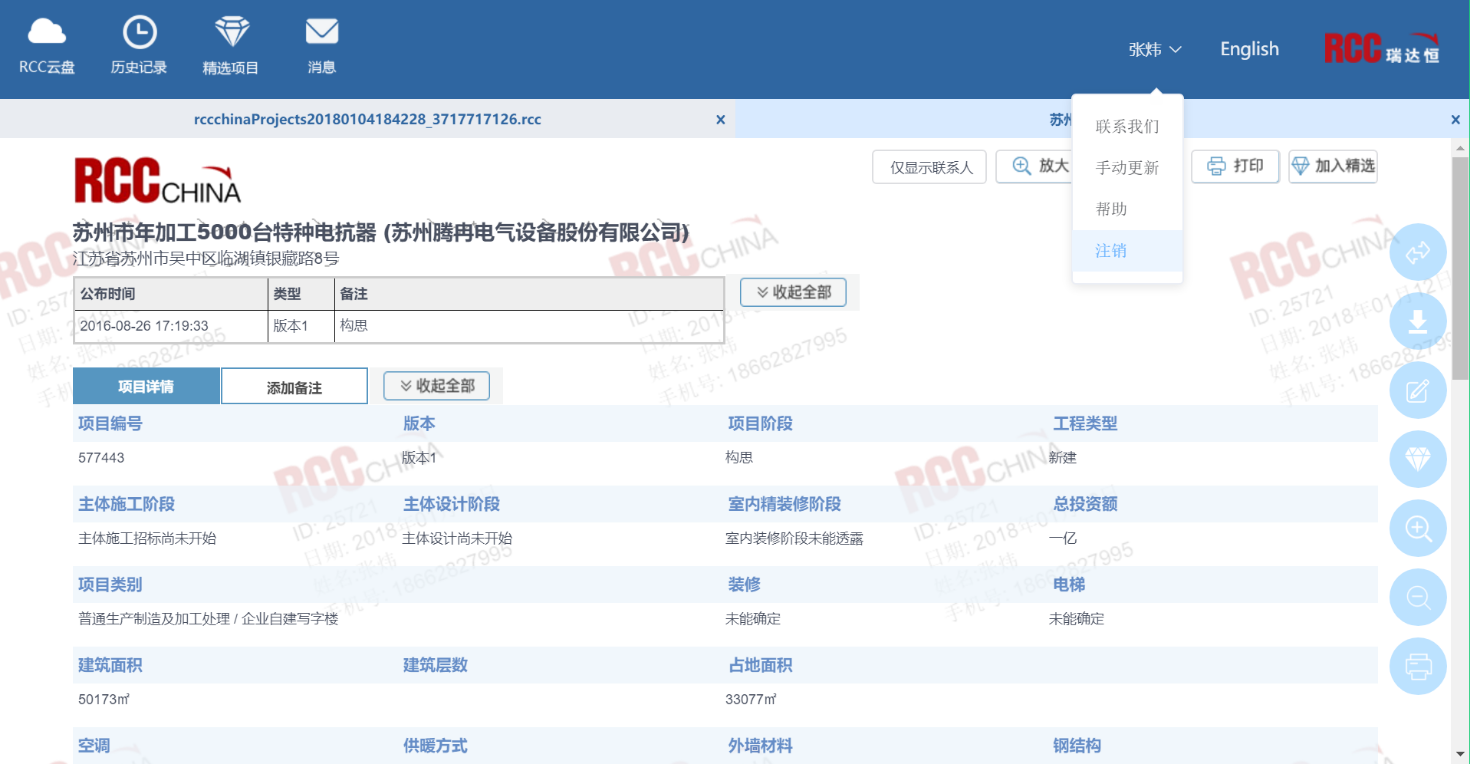This screenshot has height=764, width=1470.
Task: Click the floating share arrows icon
Action: tap(1418, 252)
